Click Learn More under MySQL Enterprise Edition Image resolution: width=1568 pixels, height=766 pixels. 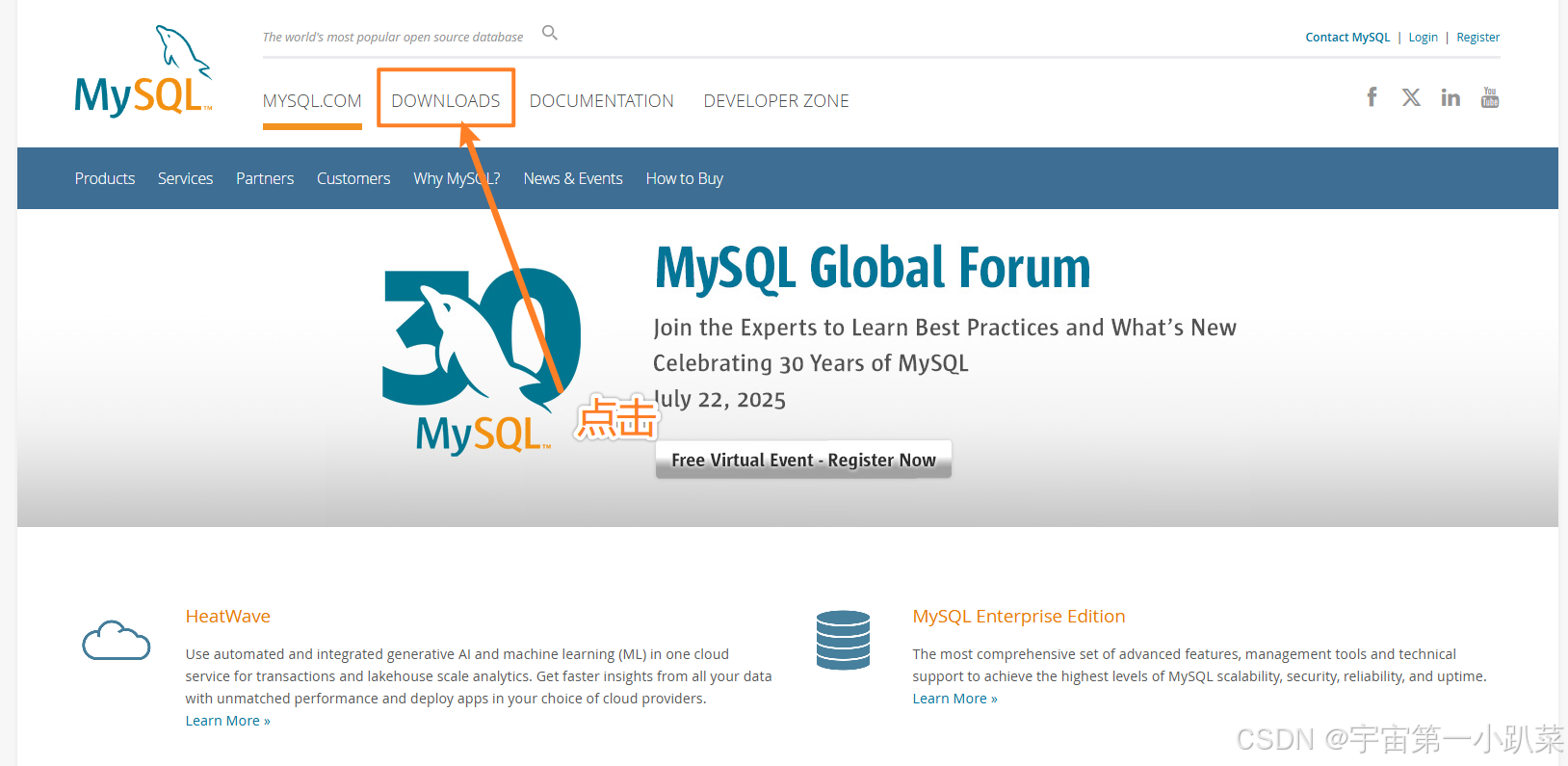coord(955,699)
